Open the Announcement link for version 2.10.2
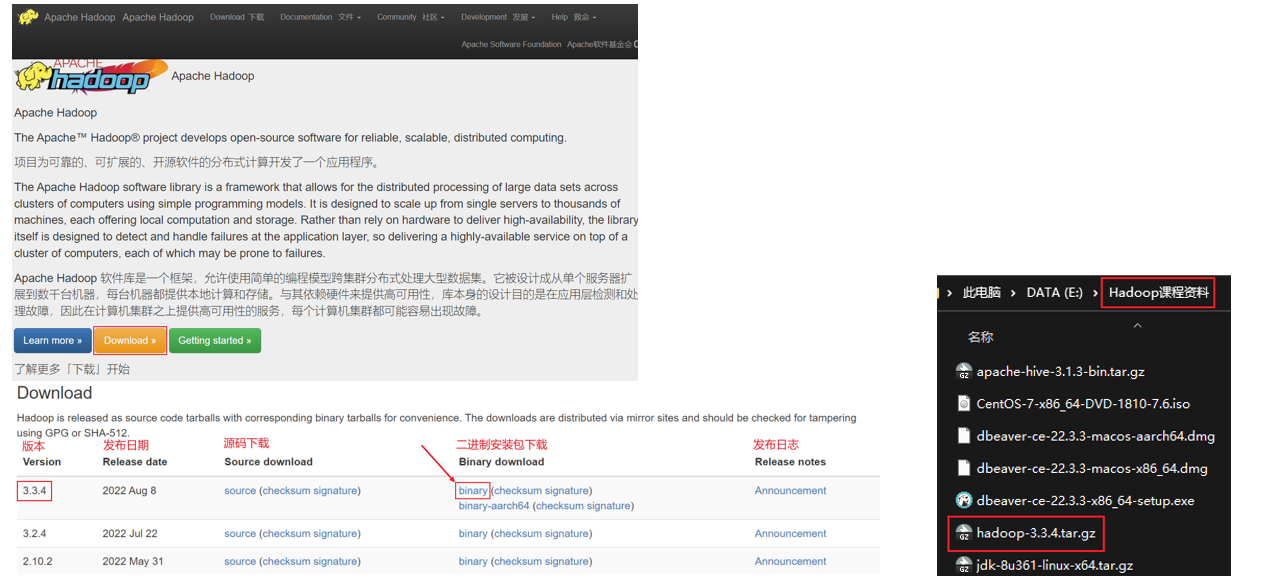Viewport: 1285px width, 576px height. [791, 562]
